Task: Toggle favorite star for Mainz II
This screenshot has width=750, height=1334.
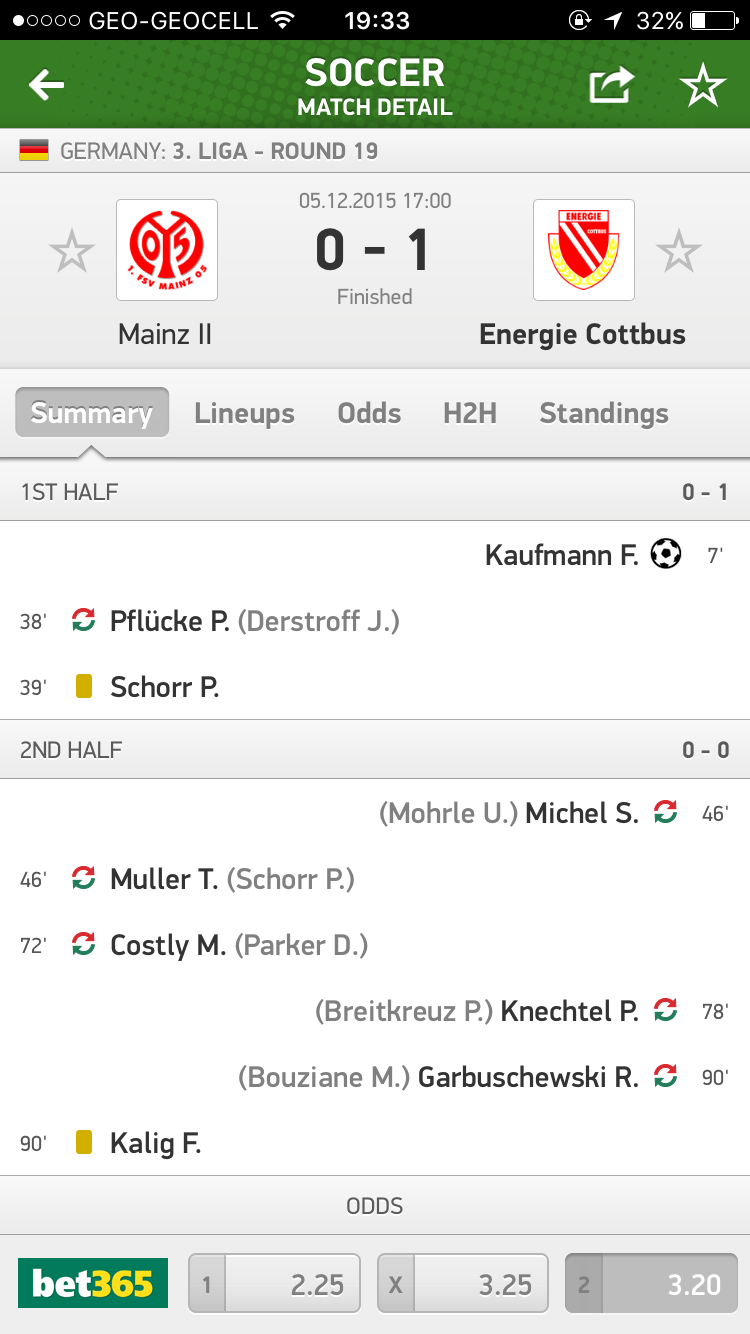Action: click(72, 251)
